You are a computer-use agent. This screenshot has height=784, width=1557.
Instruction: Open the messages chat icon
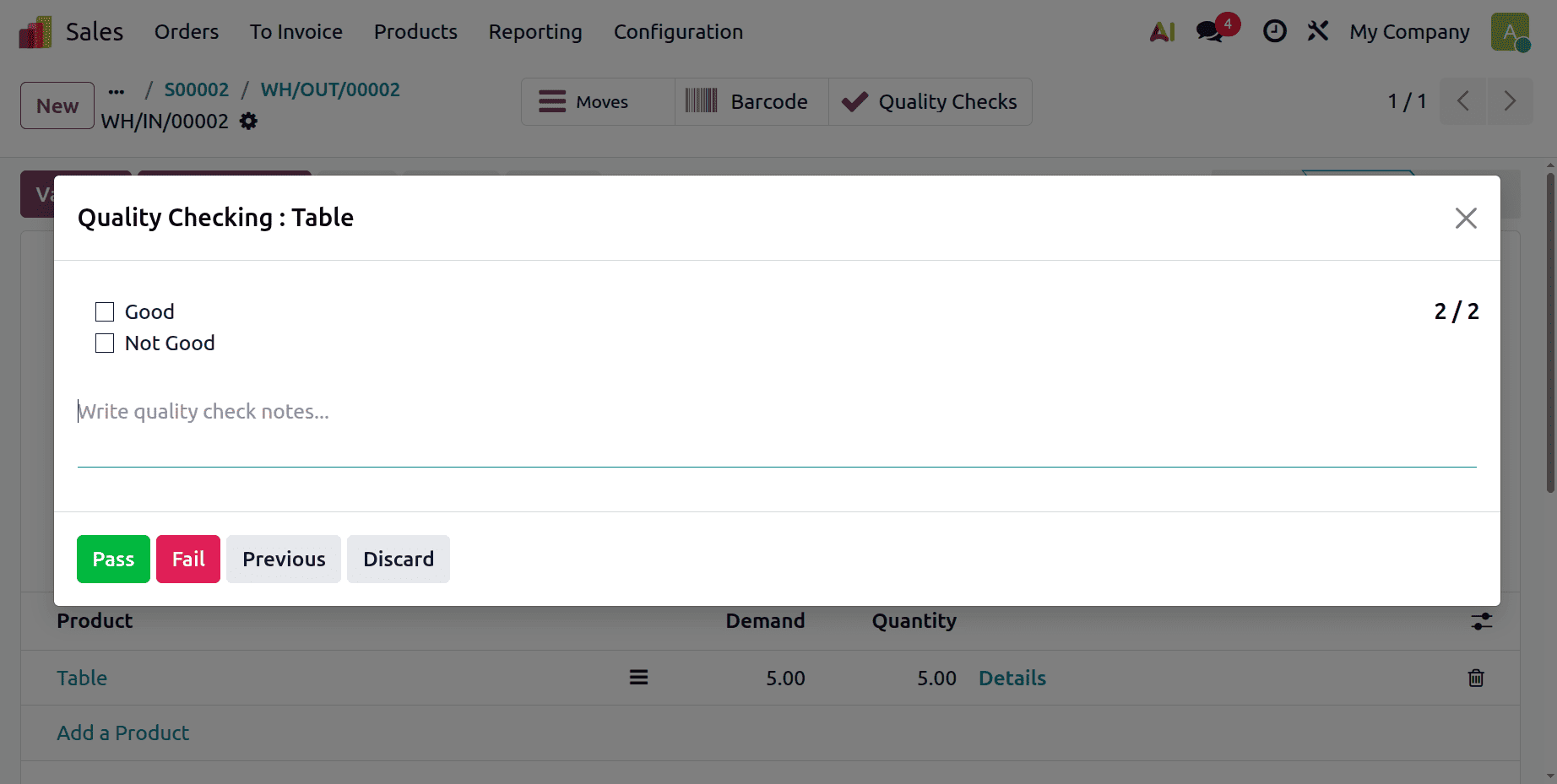1210,32
